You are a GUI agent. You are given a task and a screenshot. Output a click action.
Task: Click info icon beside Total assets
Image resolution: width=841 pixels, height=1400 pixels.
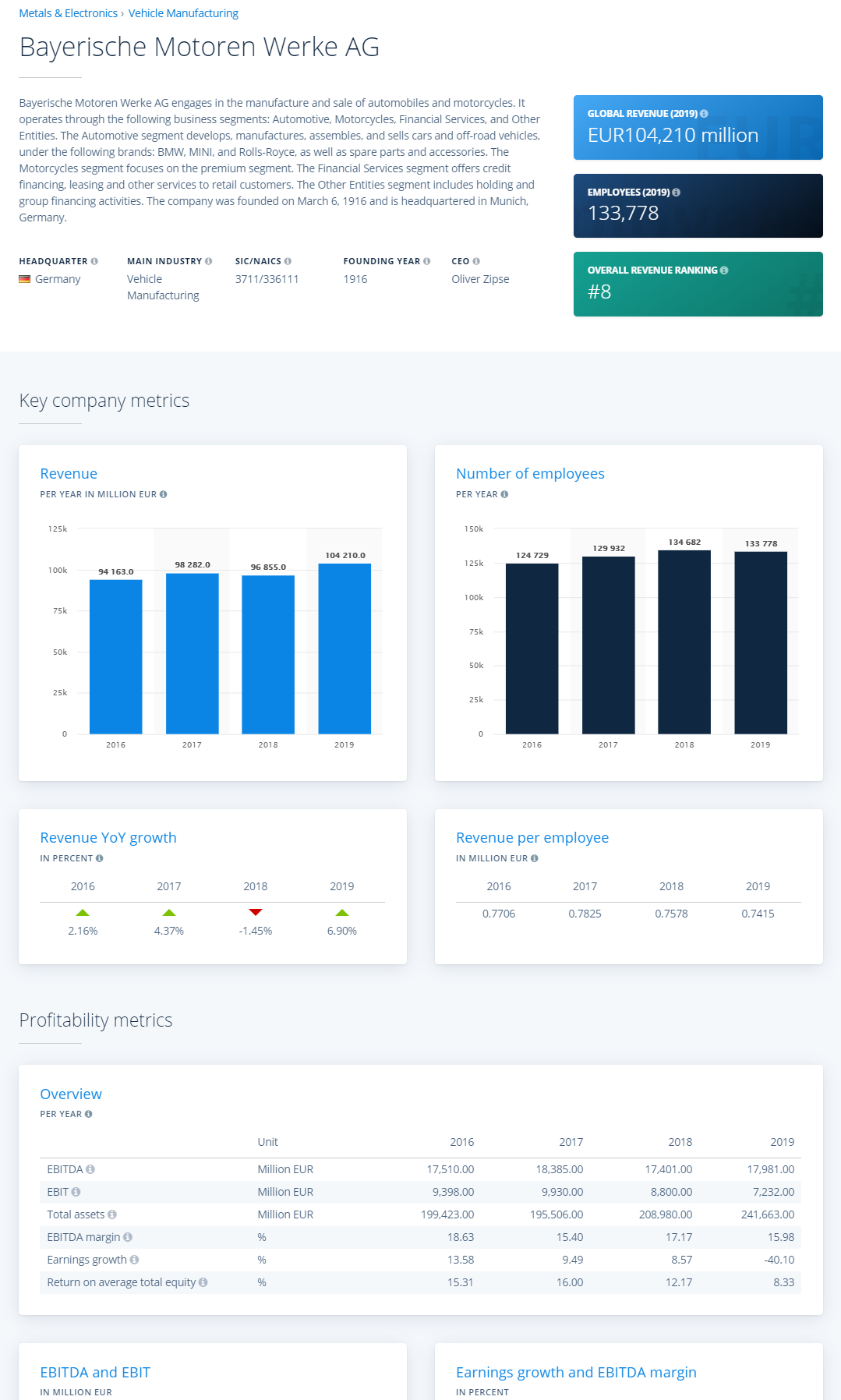(112, 1214)
